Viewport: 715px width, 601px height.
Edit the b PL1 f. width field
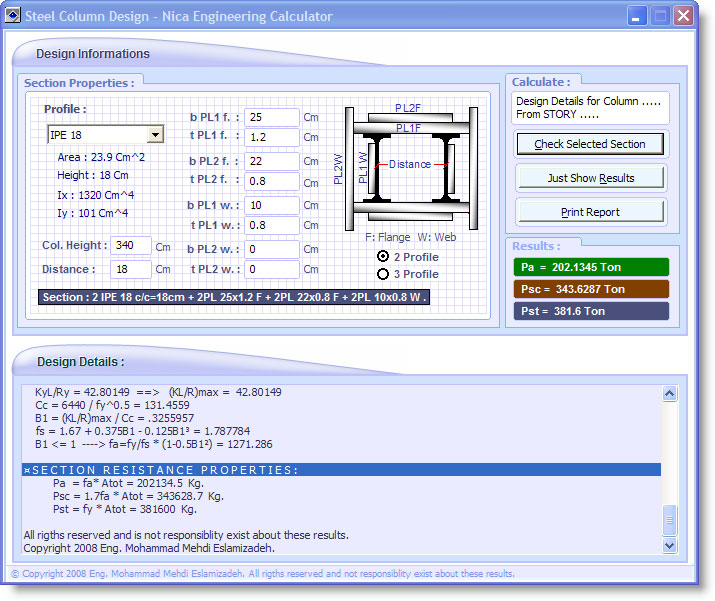coord(271,118)
